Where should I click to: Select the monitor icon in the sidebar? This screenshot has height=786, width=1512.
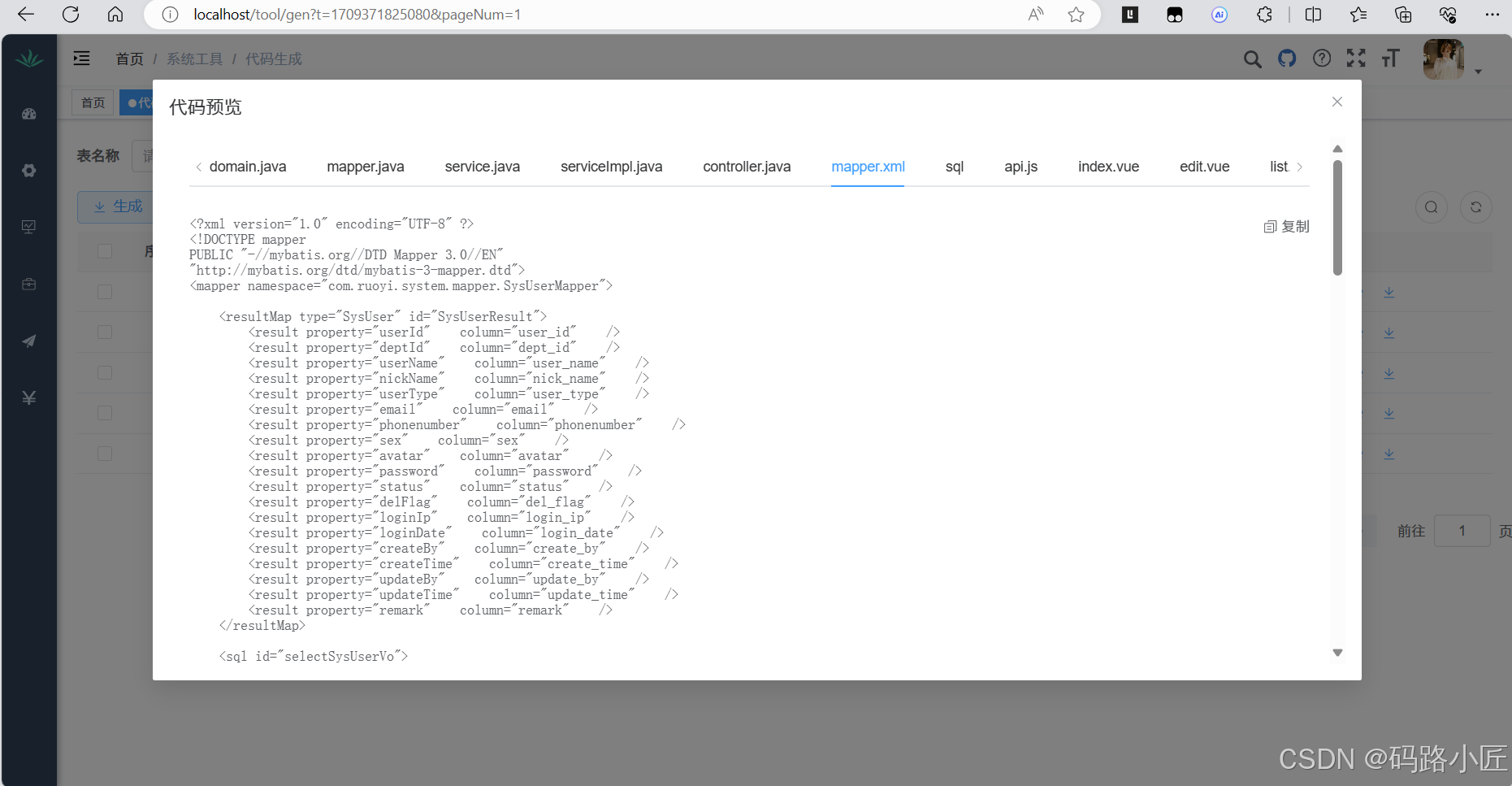(x=29, y=227)
